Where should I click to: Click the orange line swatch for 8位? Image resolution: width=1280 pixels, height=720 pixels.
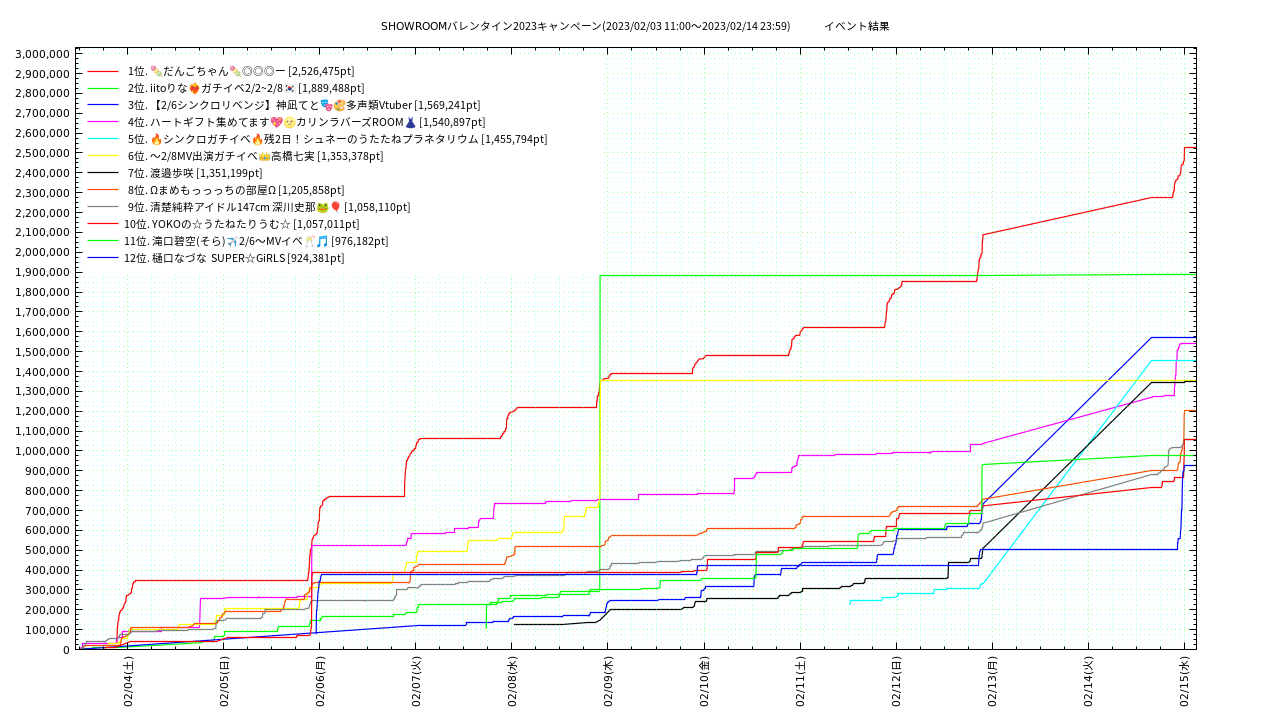103,190
